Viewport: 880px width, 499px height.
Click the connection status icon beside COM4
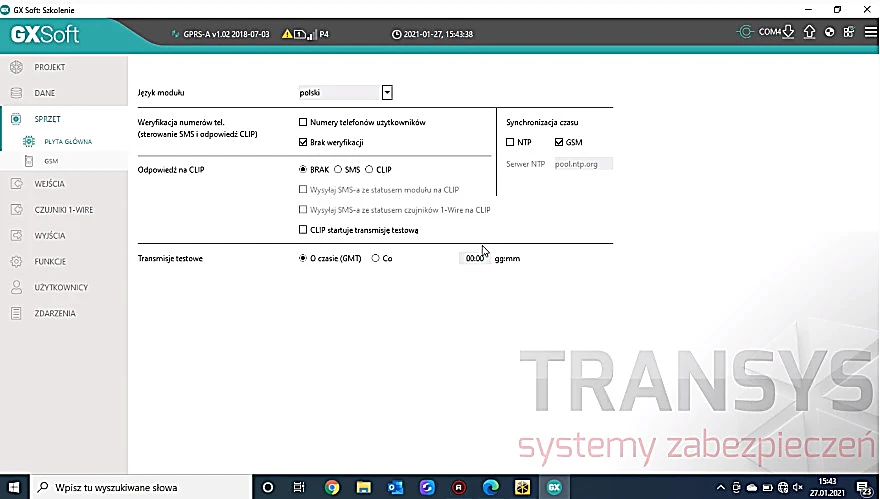click(x=745, y=32)
